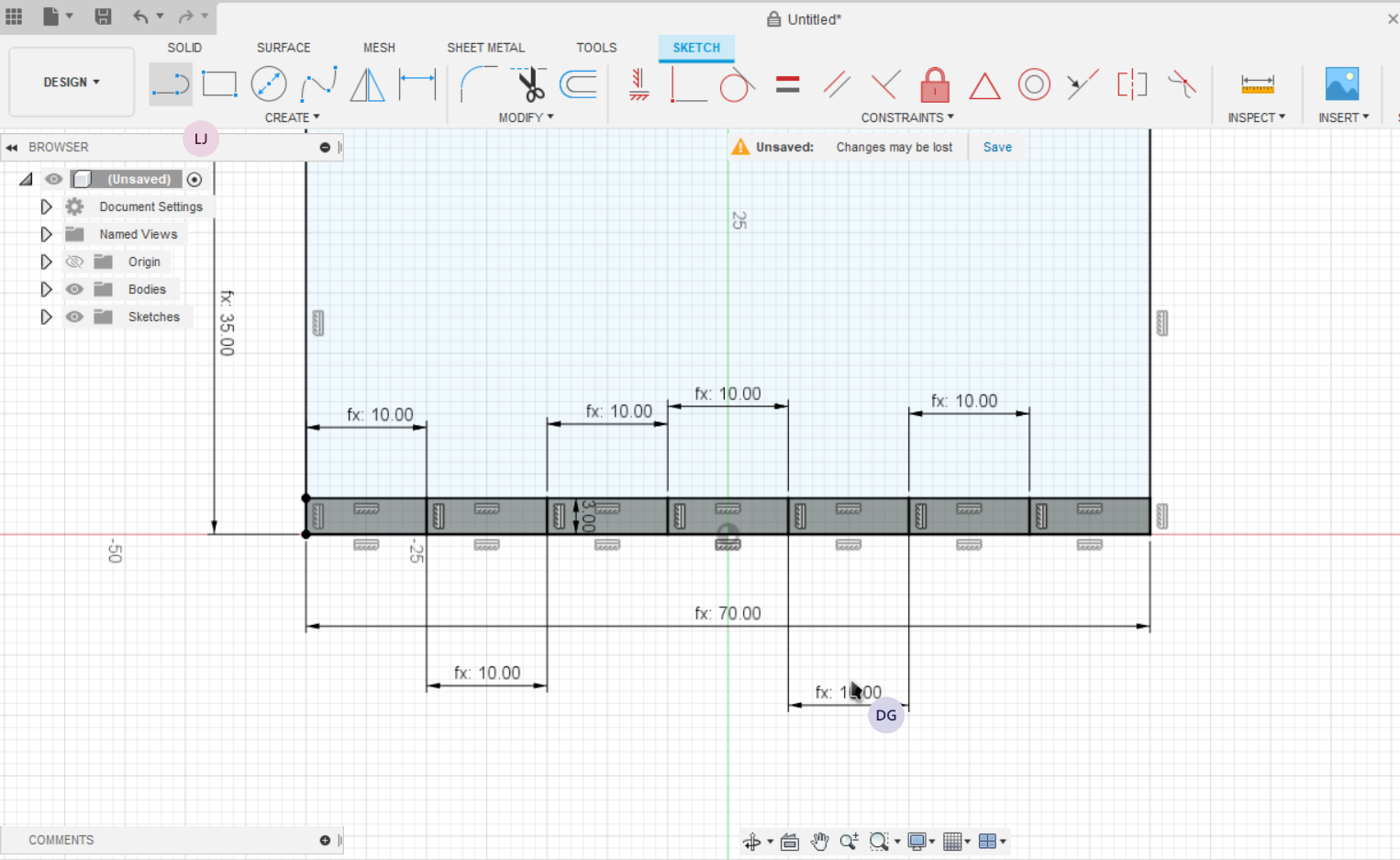The height and width of the screenshot is (860, 1400).
Task: Expand the Origin node
Action: tap(46, 262)
